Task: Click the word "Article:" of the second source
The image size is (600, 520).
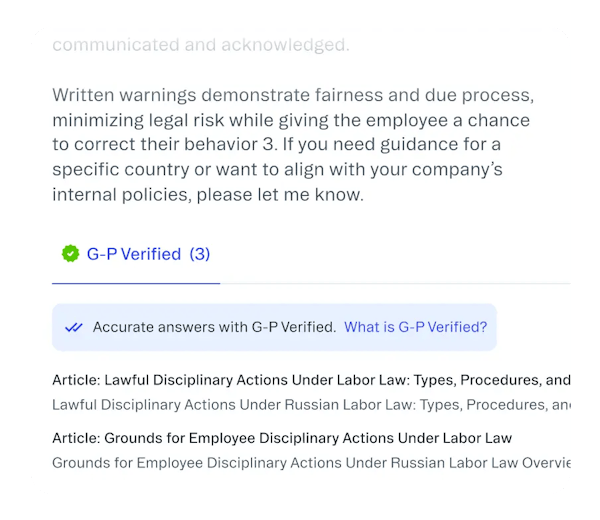Action: 76,438
